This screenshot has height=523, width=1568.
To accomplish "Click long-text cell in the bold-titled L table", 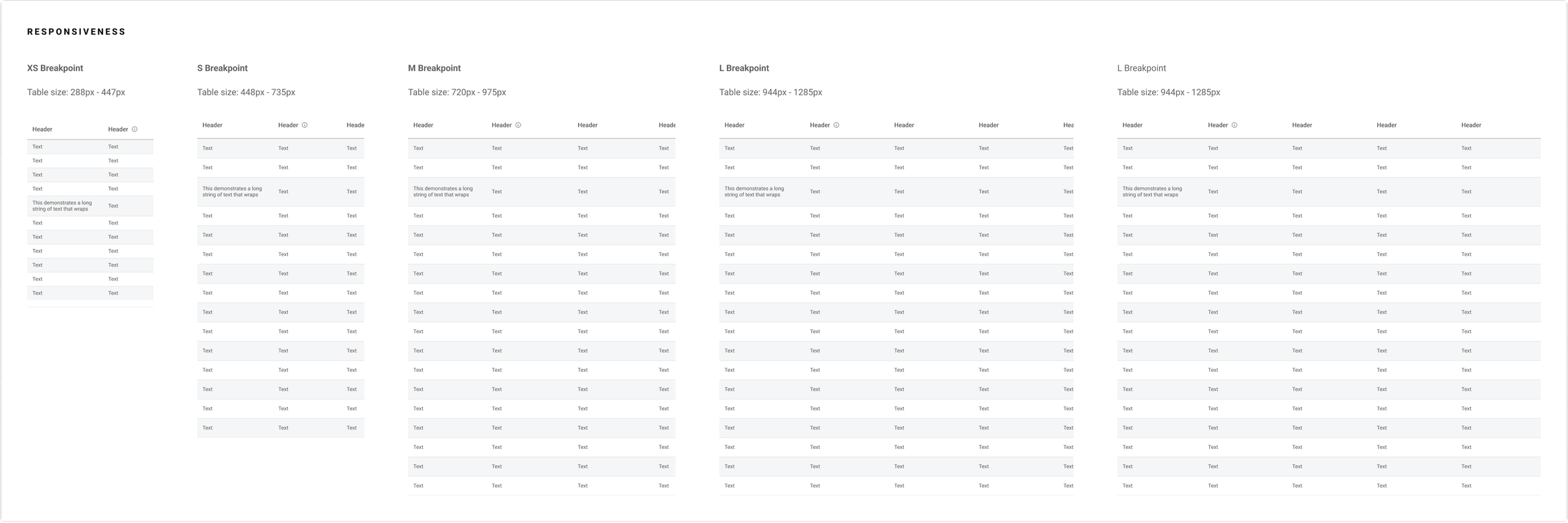I will [754, 192].
